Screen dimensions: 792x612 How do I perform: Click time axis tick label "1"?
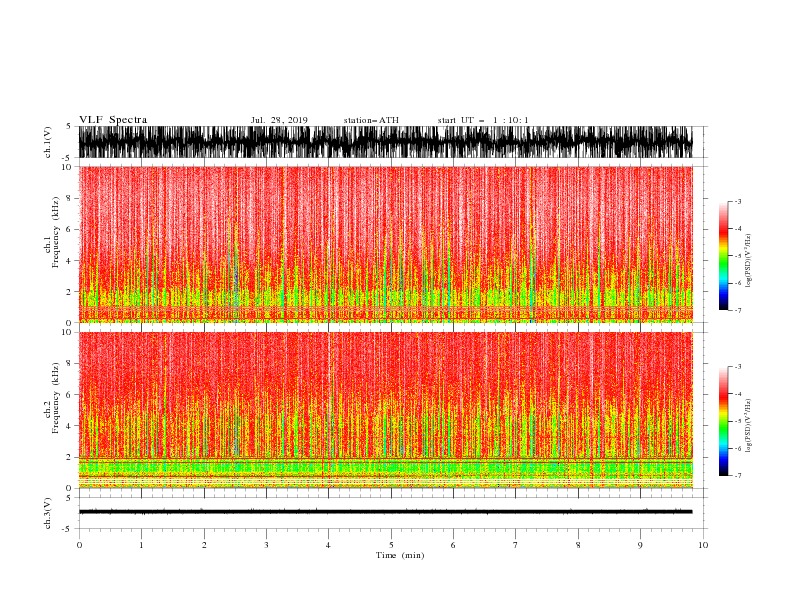click(x=141, y=545)
